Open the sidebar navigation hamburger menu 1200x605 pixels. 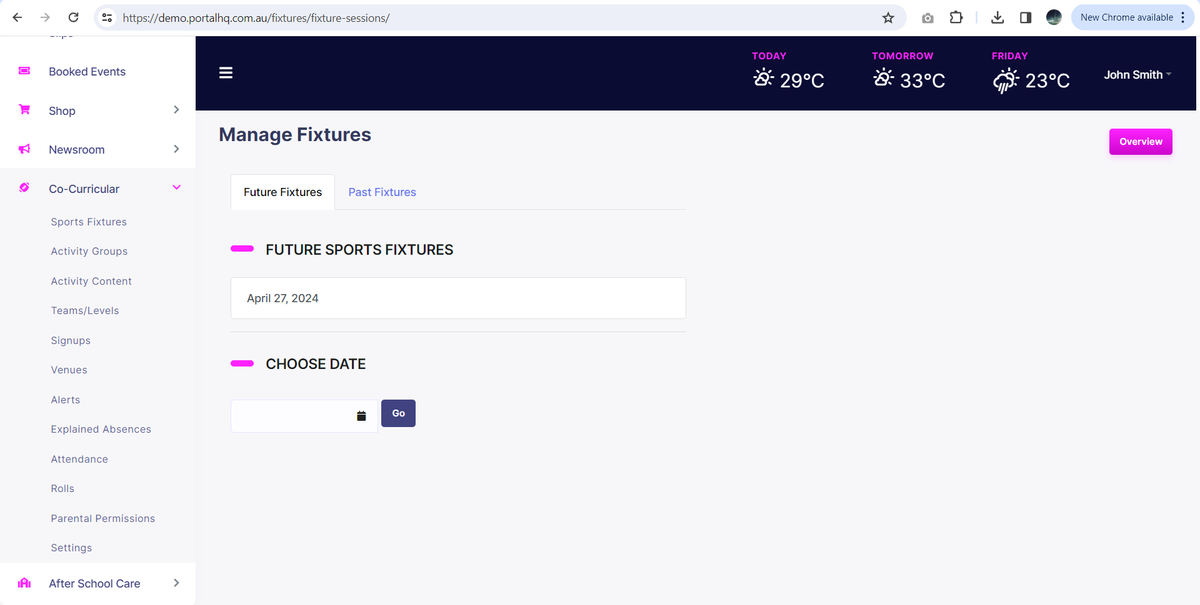pos(226,72)
